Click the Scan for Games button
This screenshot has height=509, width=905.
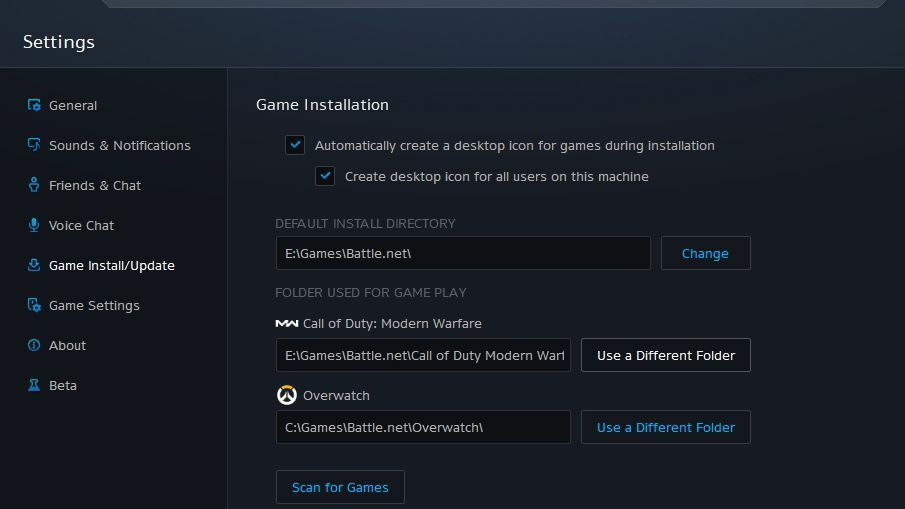[x=340, y=487]
